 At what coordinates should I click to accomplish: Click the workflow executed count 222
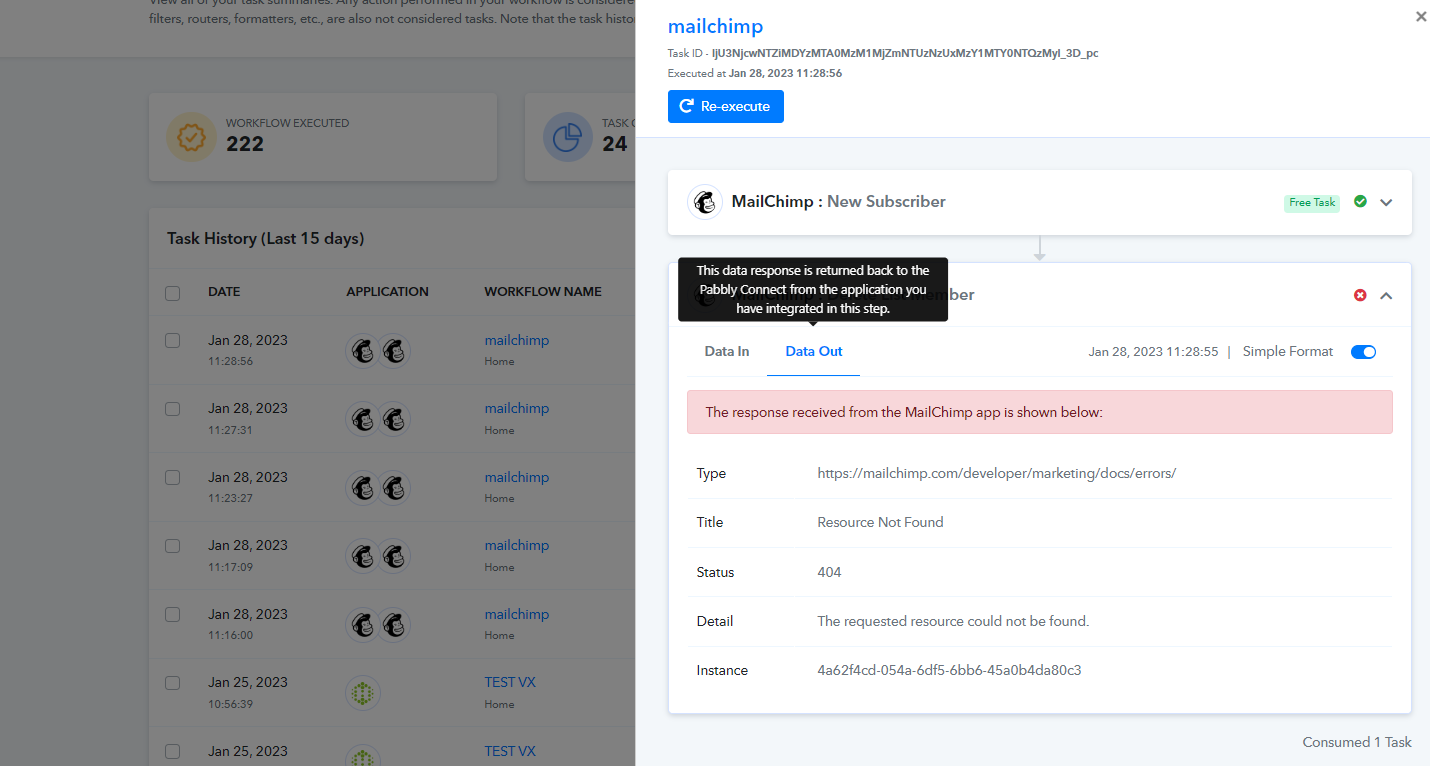click(245, 144)
